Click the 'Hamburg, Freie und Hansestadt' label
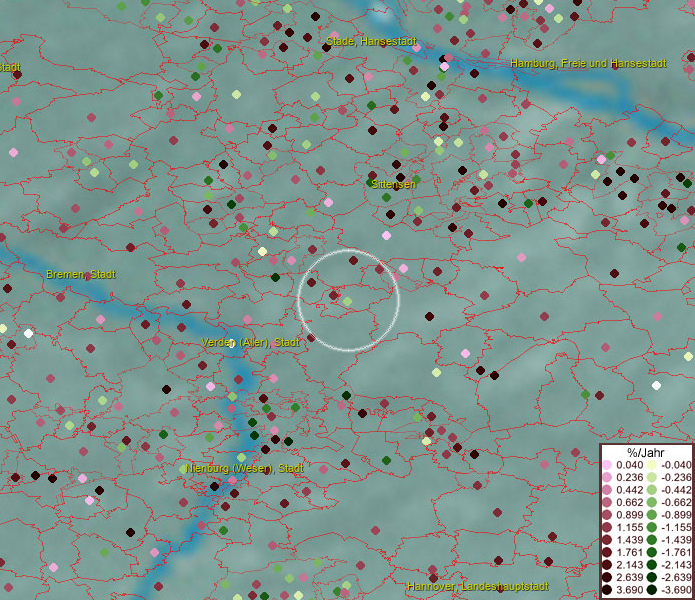Screen dimensions: 695x600 tap(588, 63)
